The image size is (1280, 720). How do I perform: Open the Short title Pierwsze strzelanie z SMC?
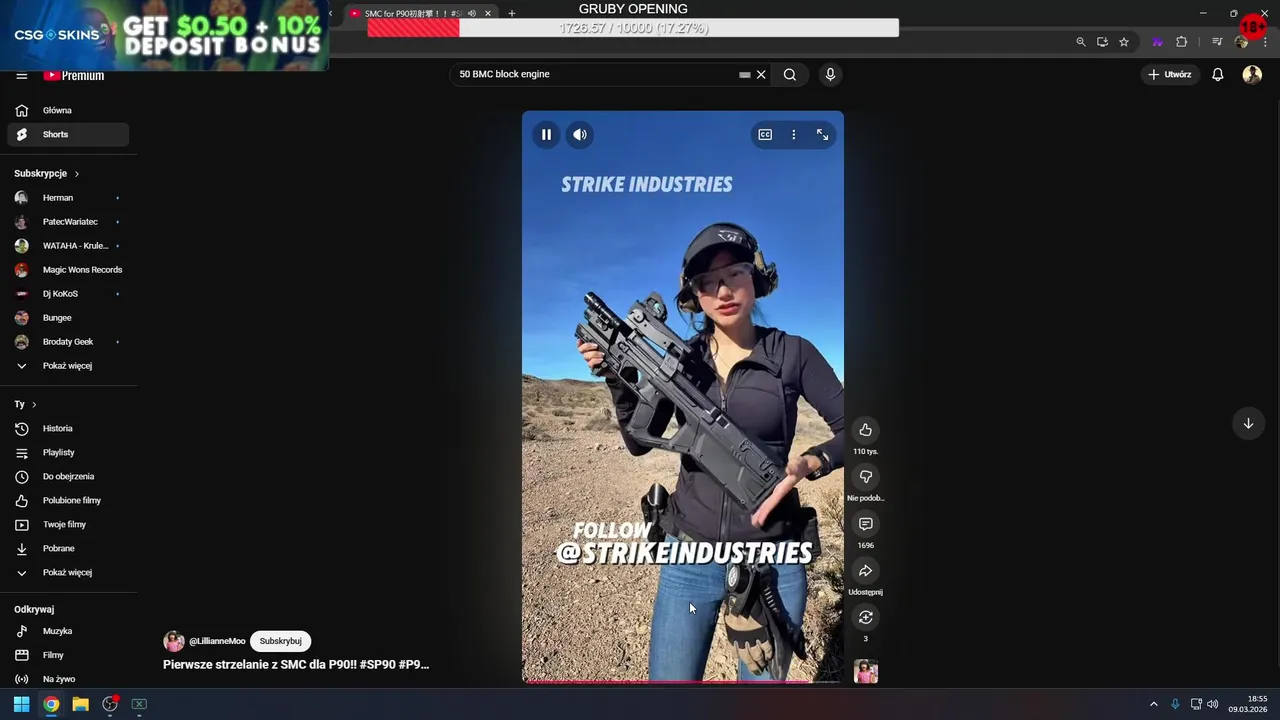point(296,664)
